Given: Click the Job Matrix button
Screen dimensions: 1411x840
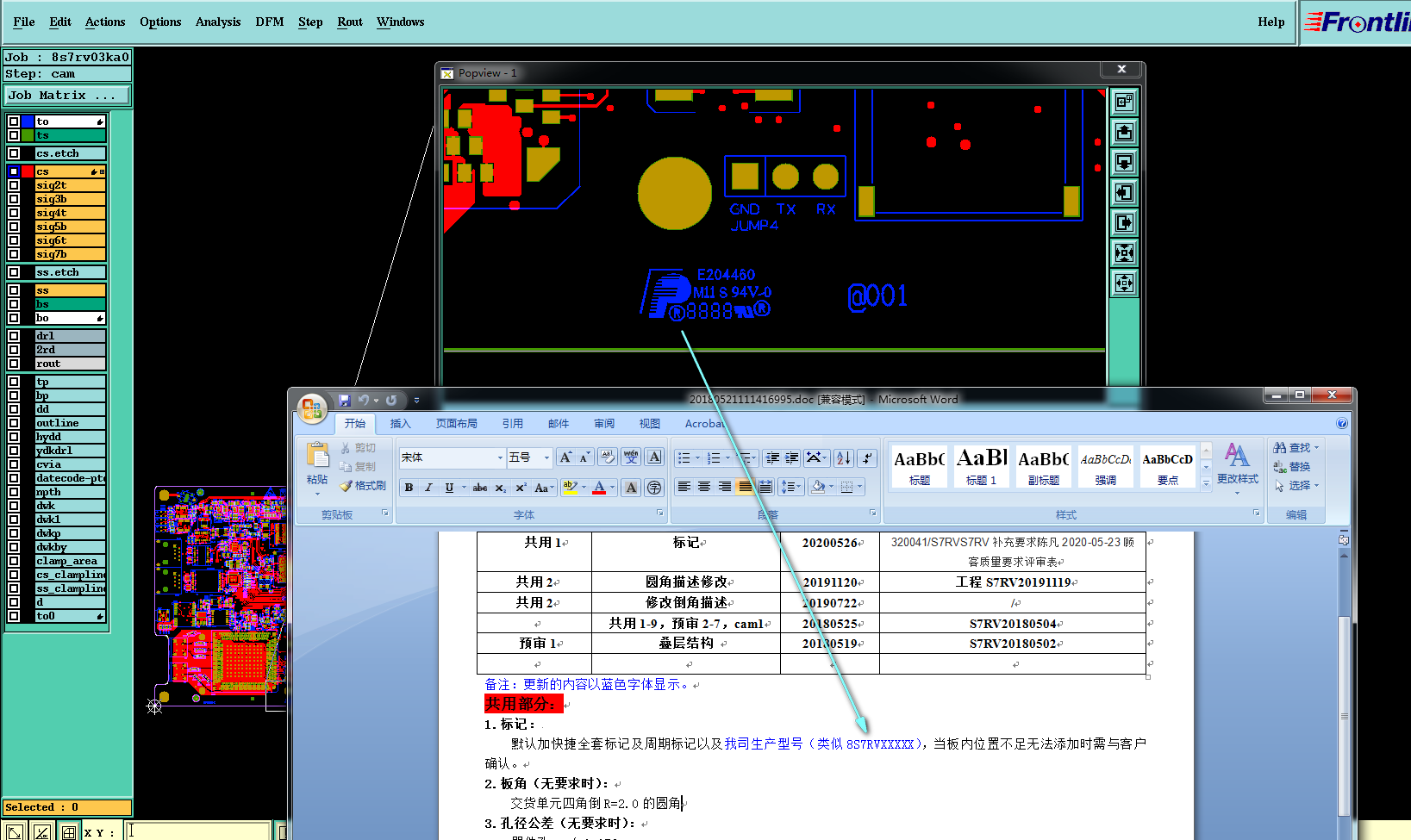Looking at the screenshot, I should (x=67, y=95).
